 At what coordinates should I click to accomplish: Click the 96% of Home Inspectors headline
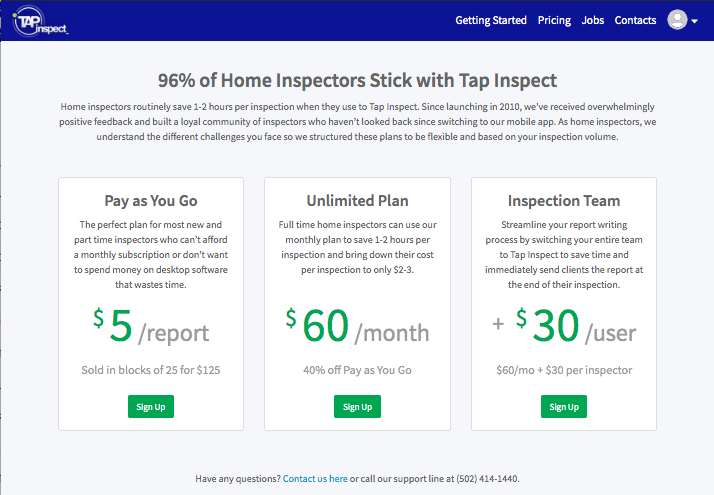click(x=357, y=80)
